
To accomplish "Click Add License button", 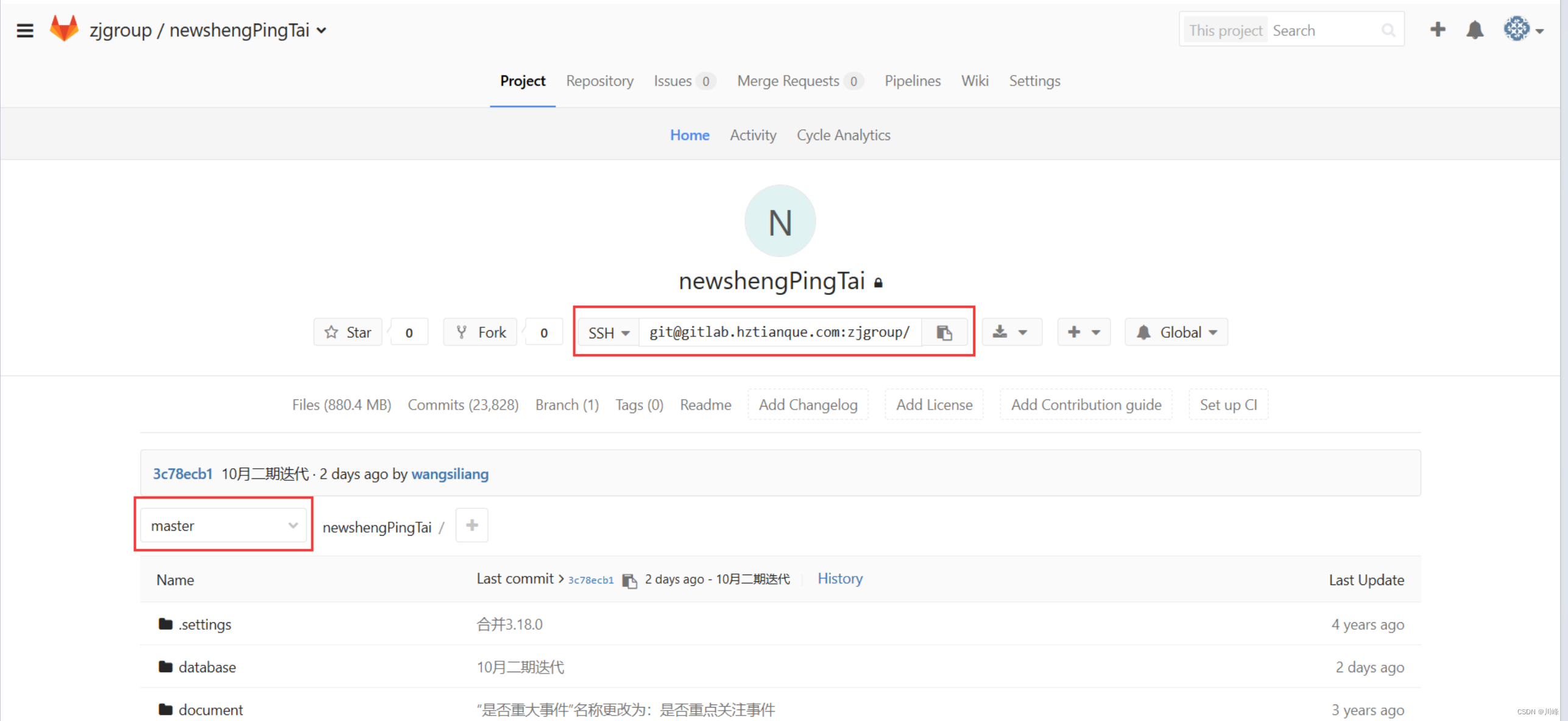I will [x=934, y=405].
